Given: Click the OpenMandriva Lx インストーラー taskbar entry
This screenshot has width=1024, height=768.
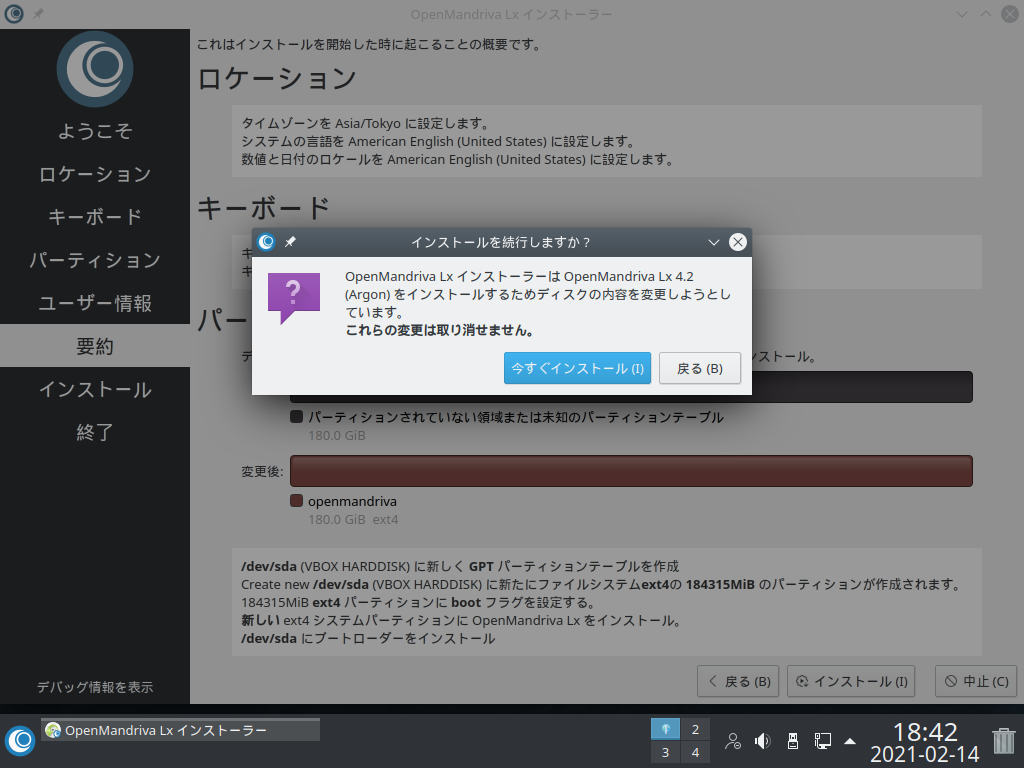Looking at the screenshot, I should pos(181,730).
